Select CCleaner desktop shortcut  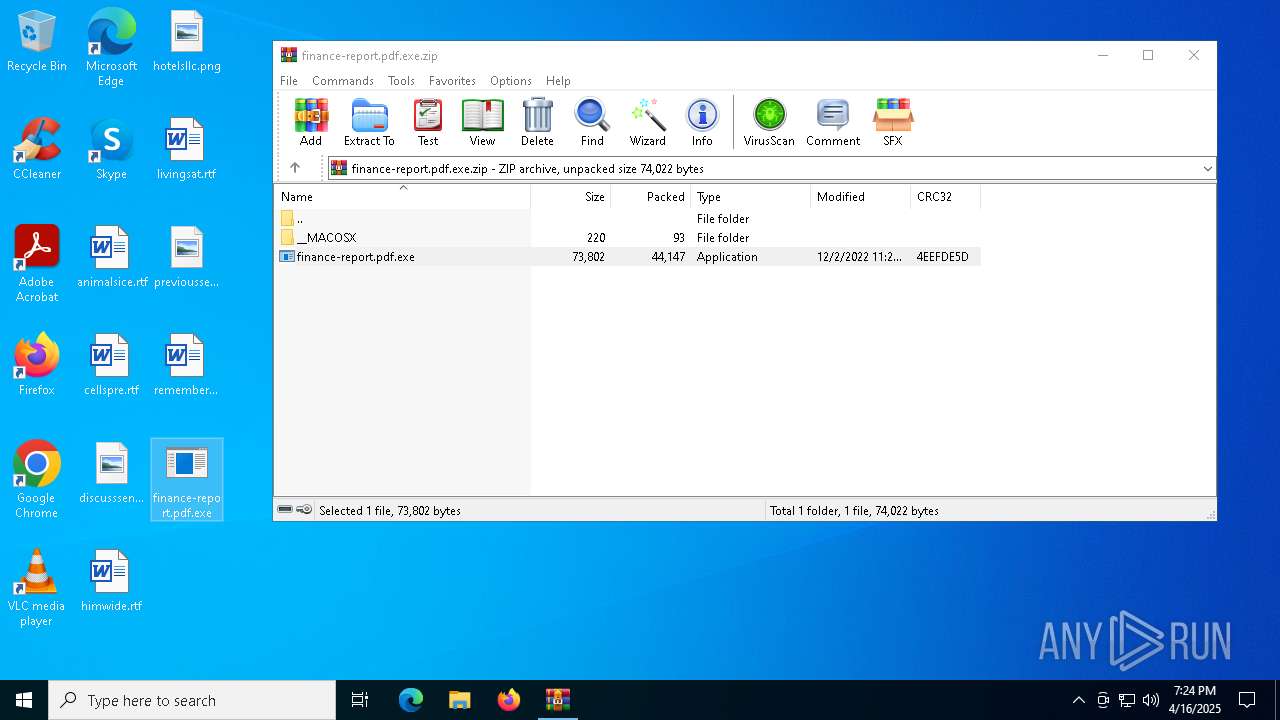click(37, 149)
